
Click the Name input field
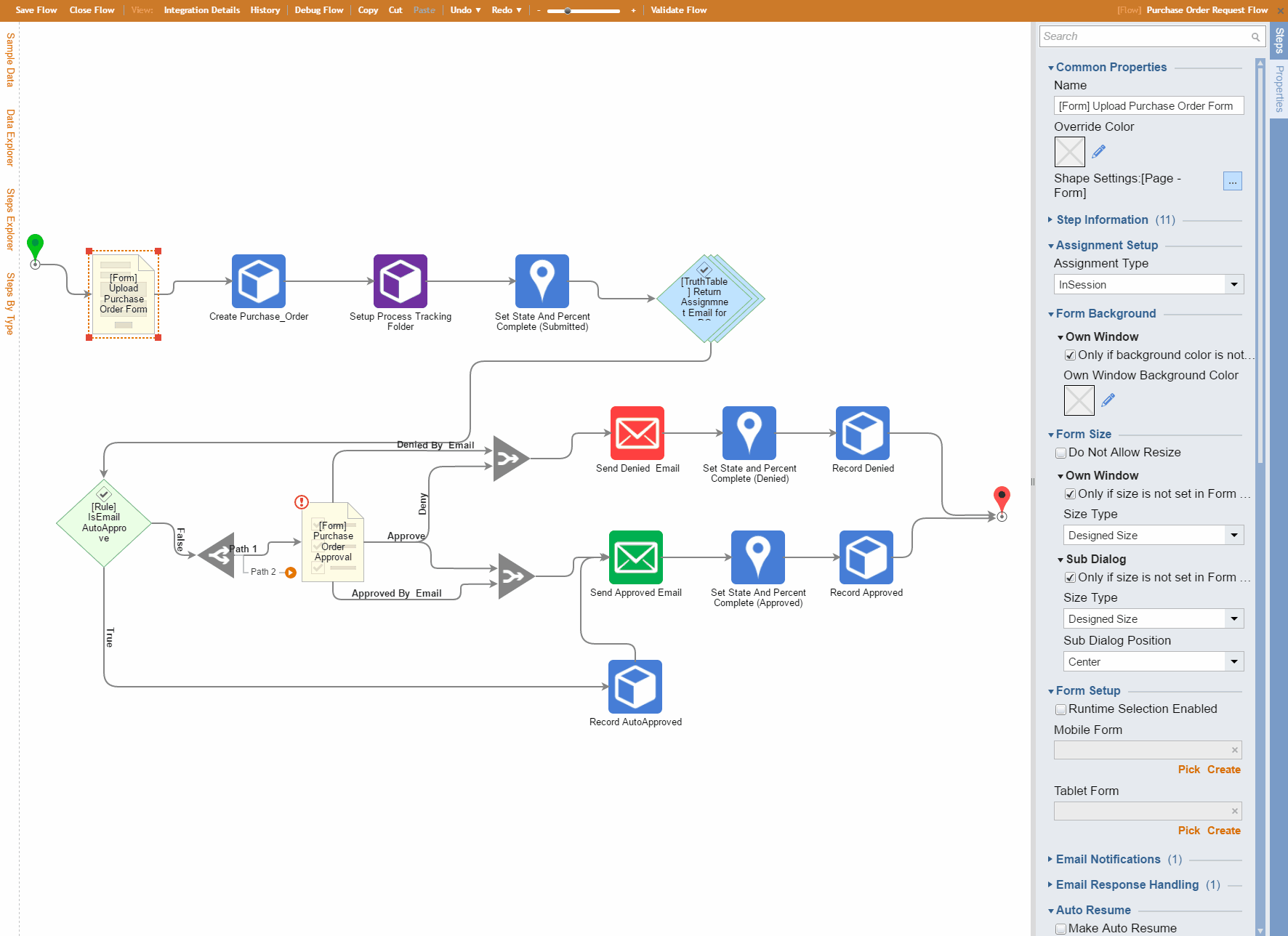[1149, 106]
